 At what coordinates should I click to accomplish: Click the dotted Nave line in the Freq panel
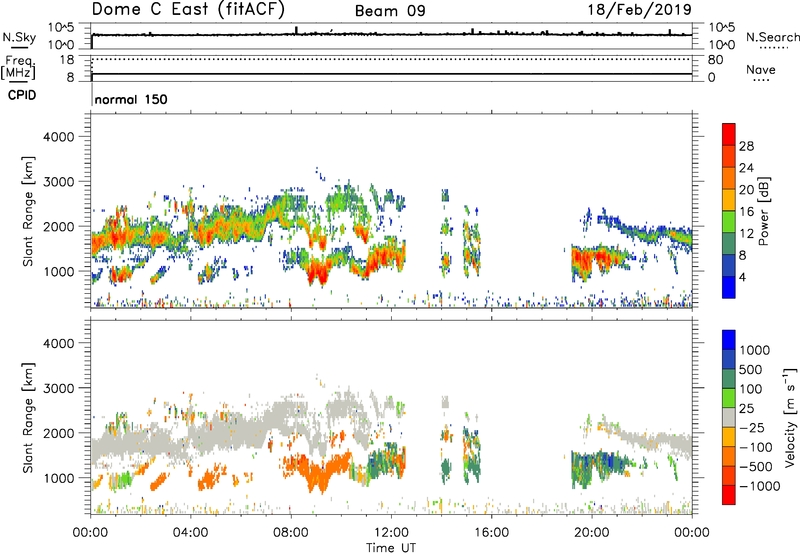tap(391, 59)
